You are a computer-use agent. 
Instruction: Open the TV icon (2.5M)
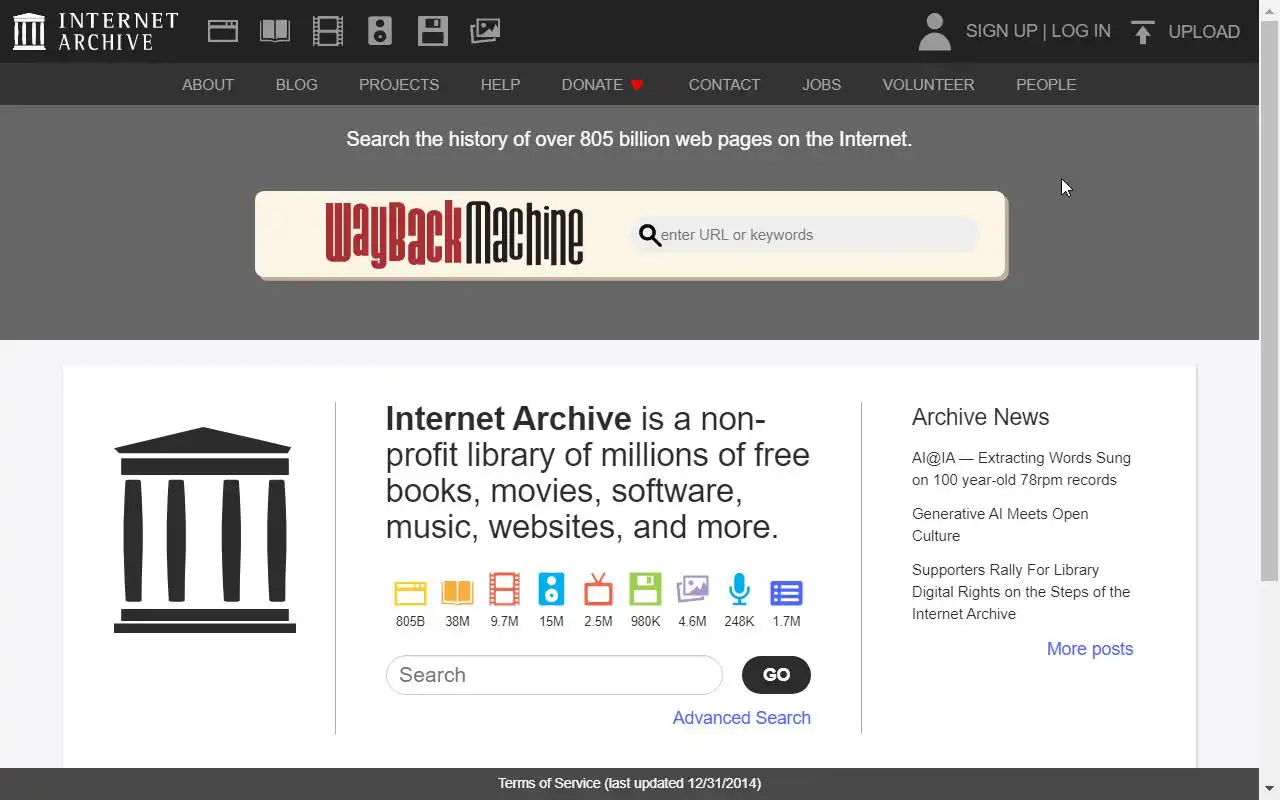[x=598, y=590]
